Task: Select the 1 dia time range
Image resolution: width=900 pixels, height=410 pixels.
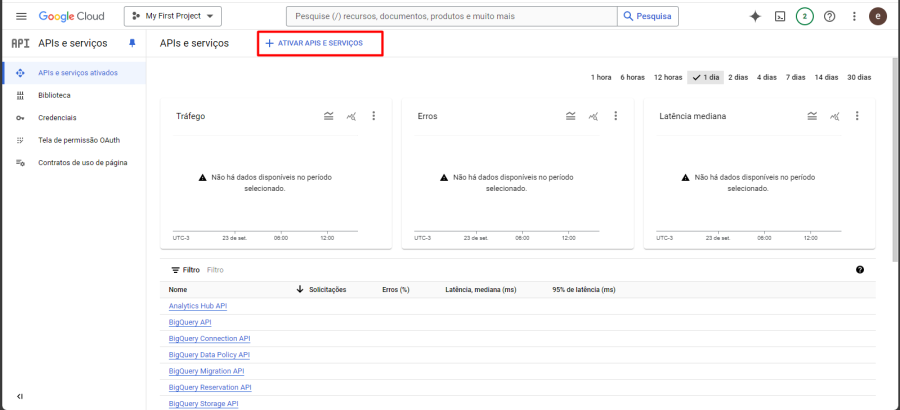Action: click(705, 77)
